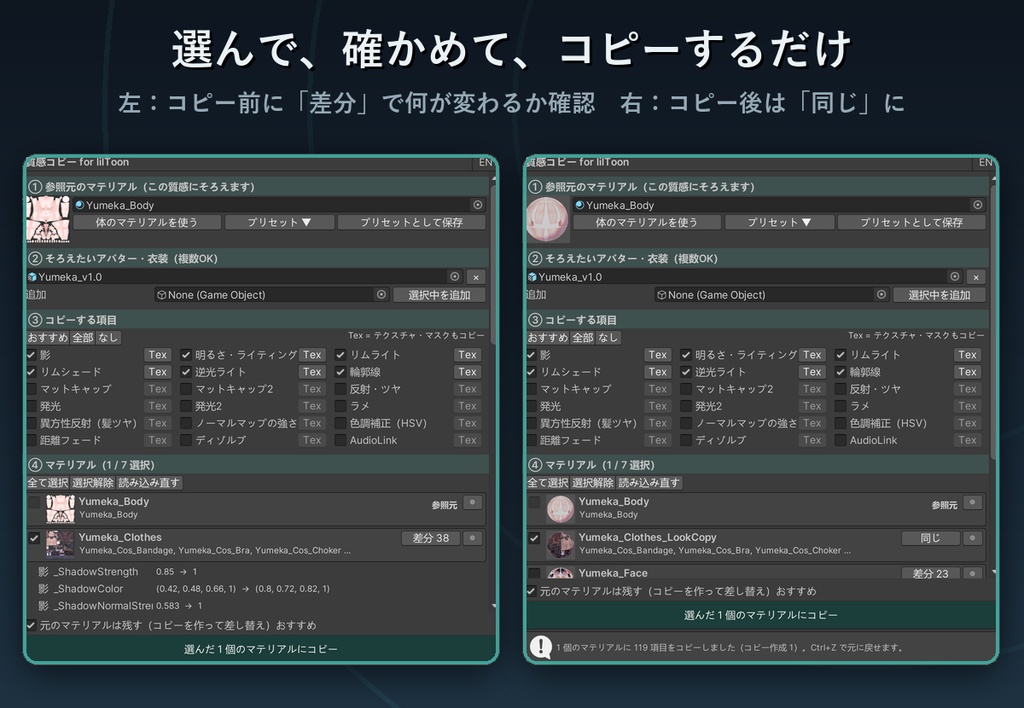Click 選択解除 in right window
Screen dimensions: 1024x708
click(593, 483)
